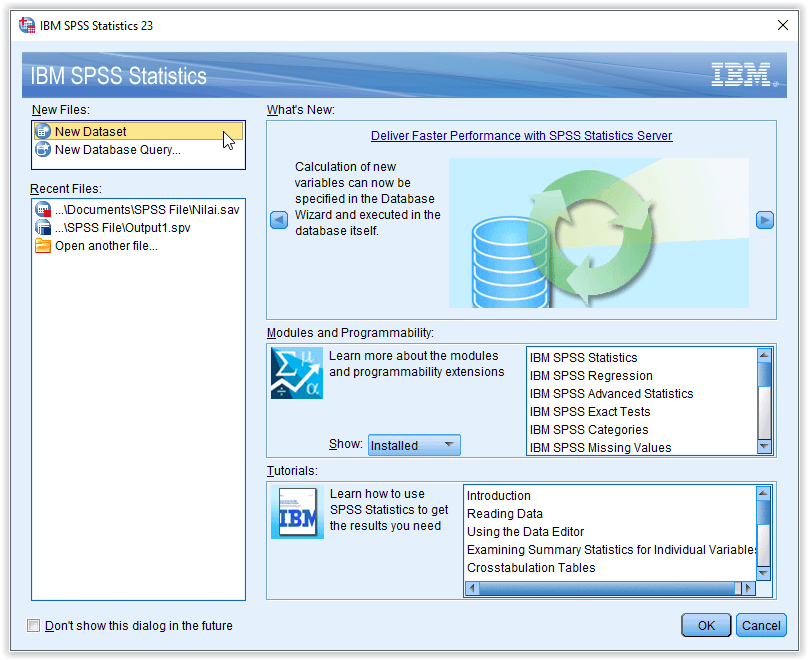Select New Database Query... entry
This screenshot has height=660, width=808.
point(138,149)
